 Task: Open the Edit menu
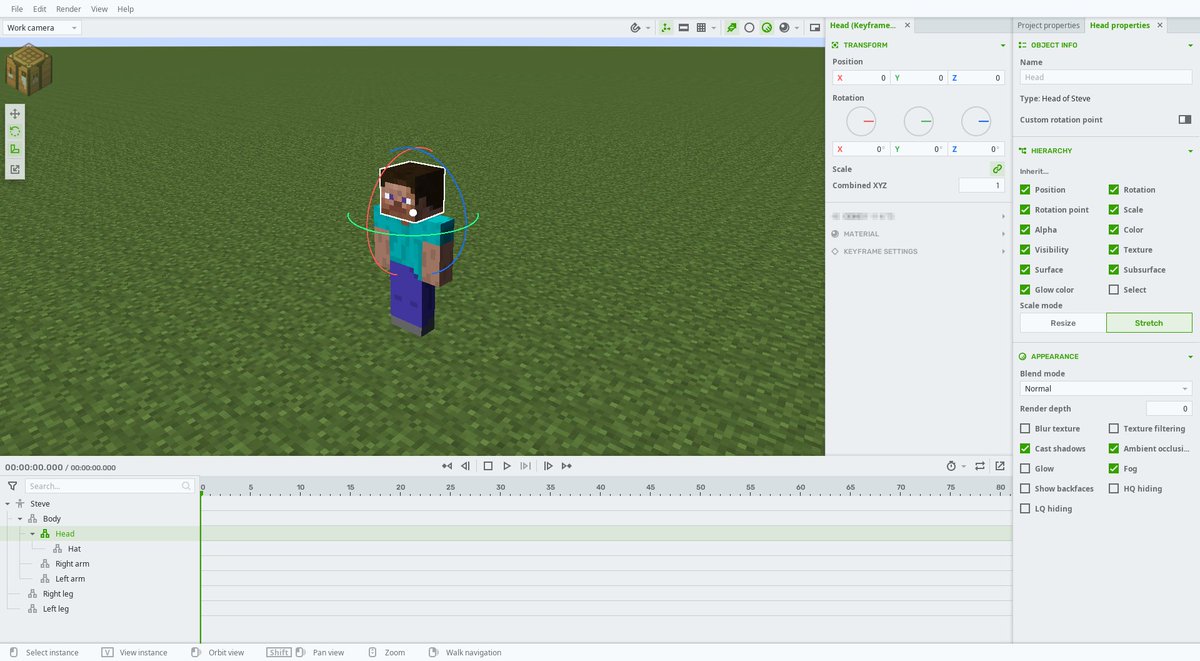[x=40, y=9]
